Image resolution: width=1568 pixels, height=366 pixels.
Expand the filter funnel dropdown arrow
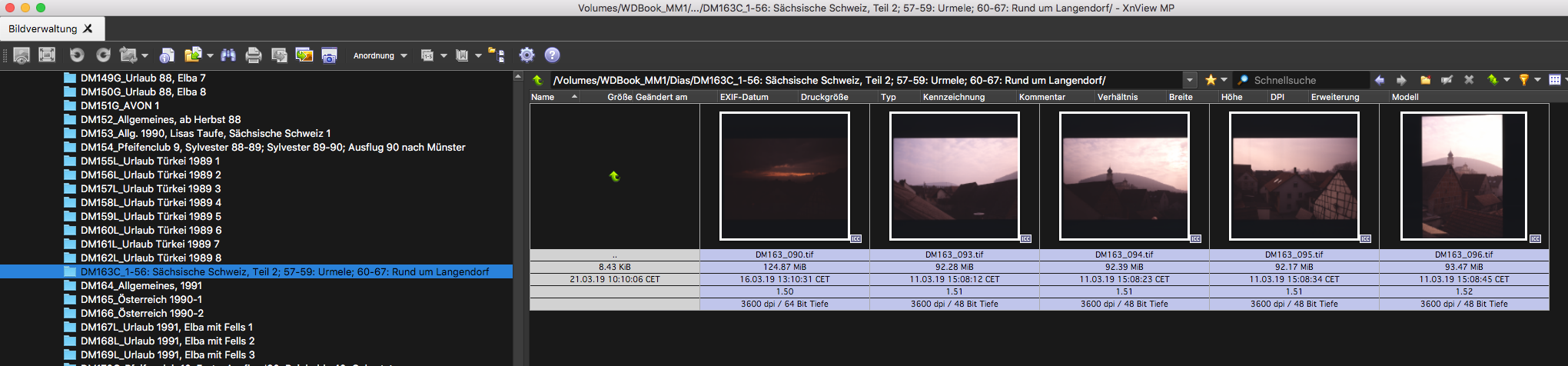click(x=1537, y=80)
